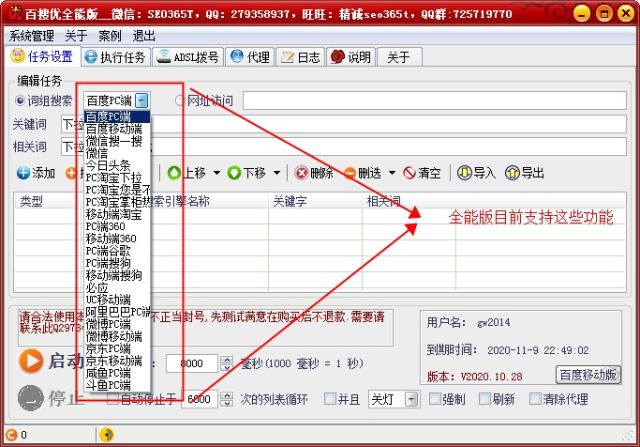Enable the 强制 checkbox

435,398
